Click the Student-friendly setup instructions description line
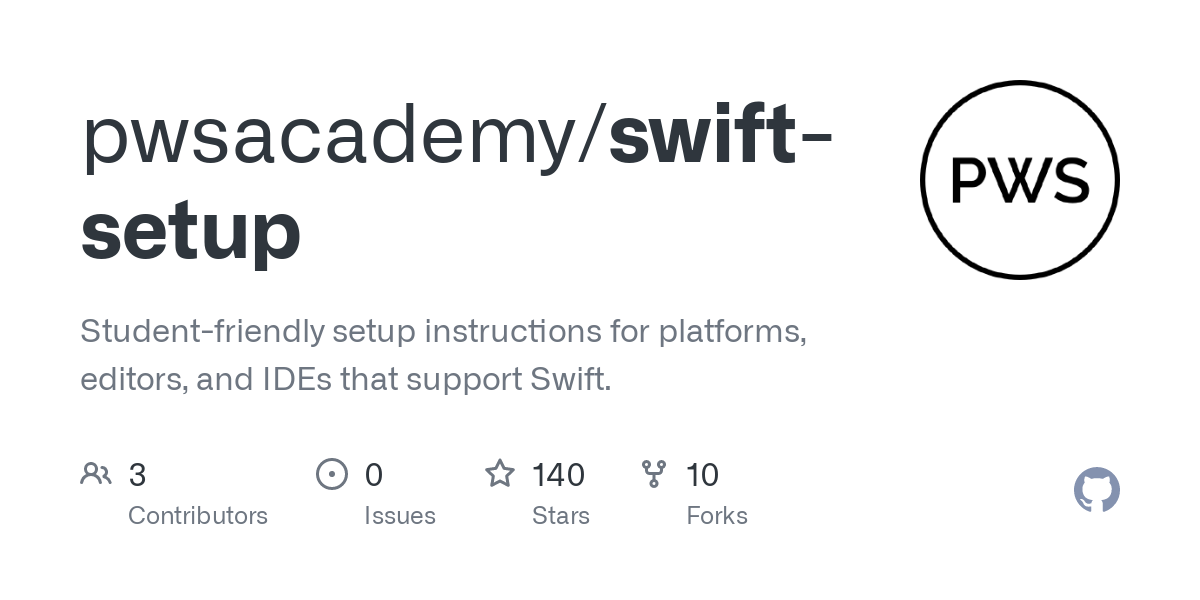 444,331
